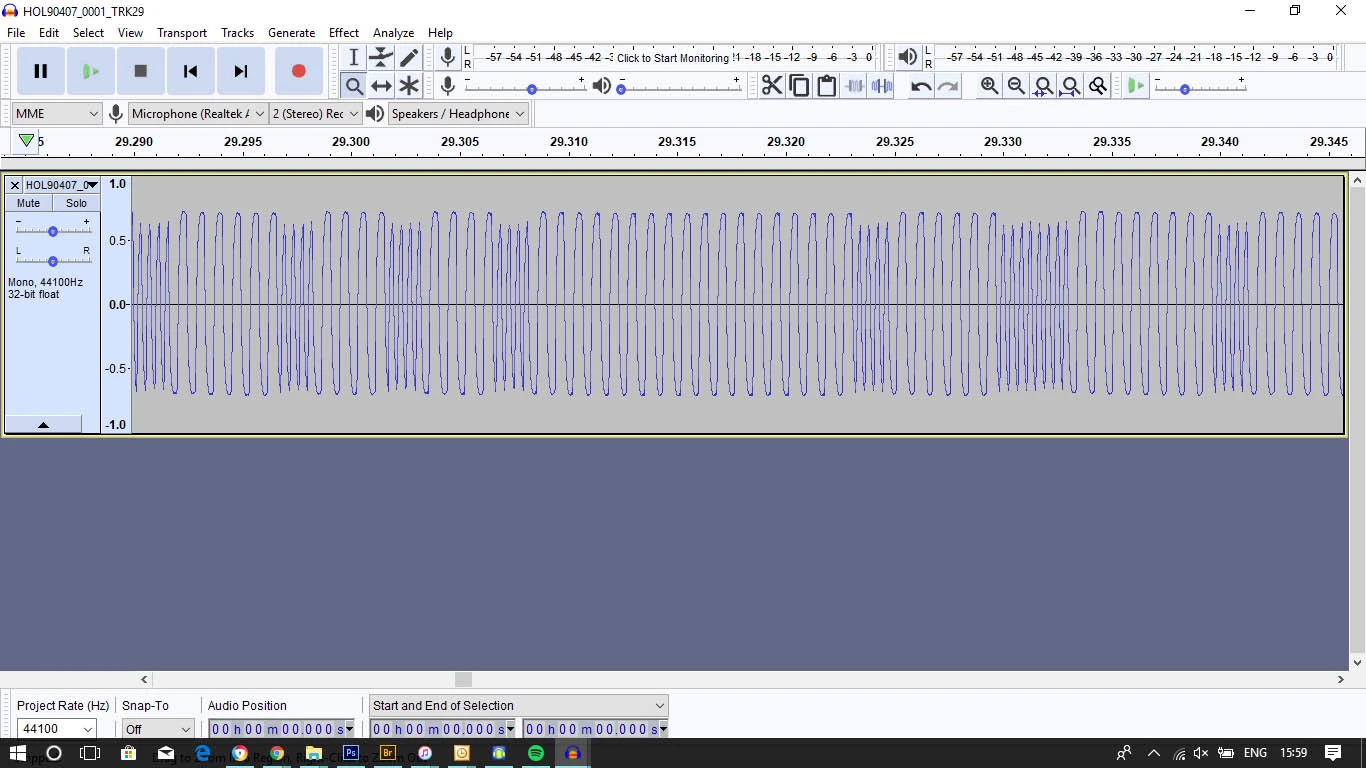The image size is (1366, 768).
Task: Open the MME audio host dropdown
Action: pos(57,114)
